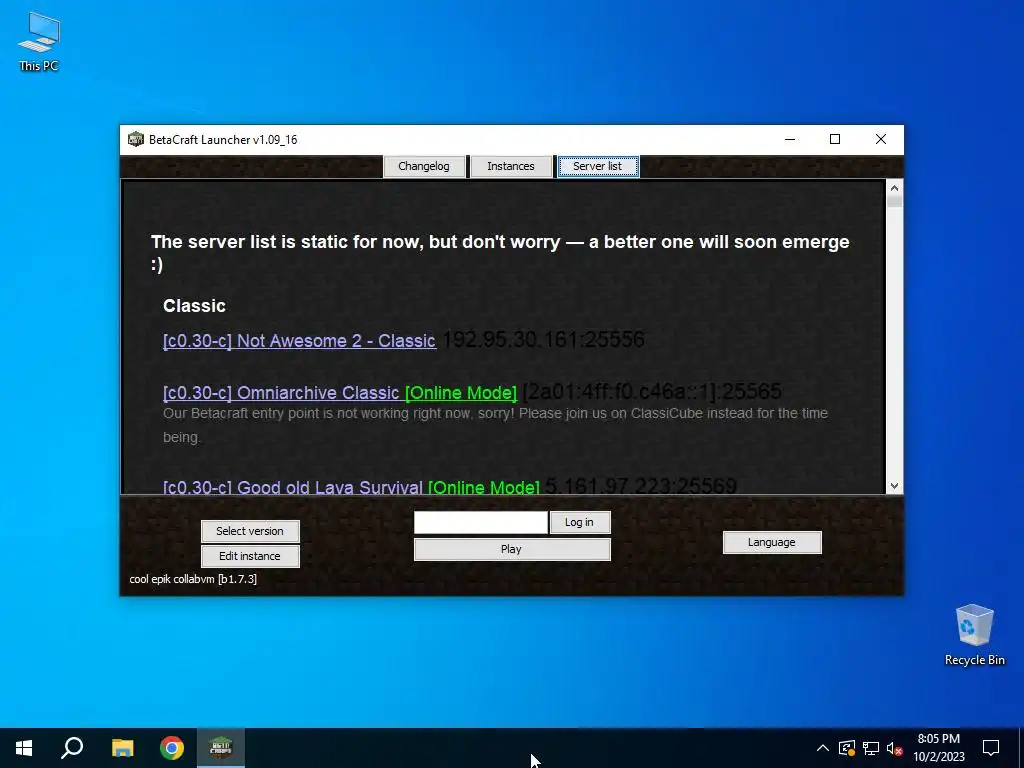Open the Recycle Bin desktop icon
The width and height of the screenshot is (1024, 768).
(974, 635)
